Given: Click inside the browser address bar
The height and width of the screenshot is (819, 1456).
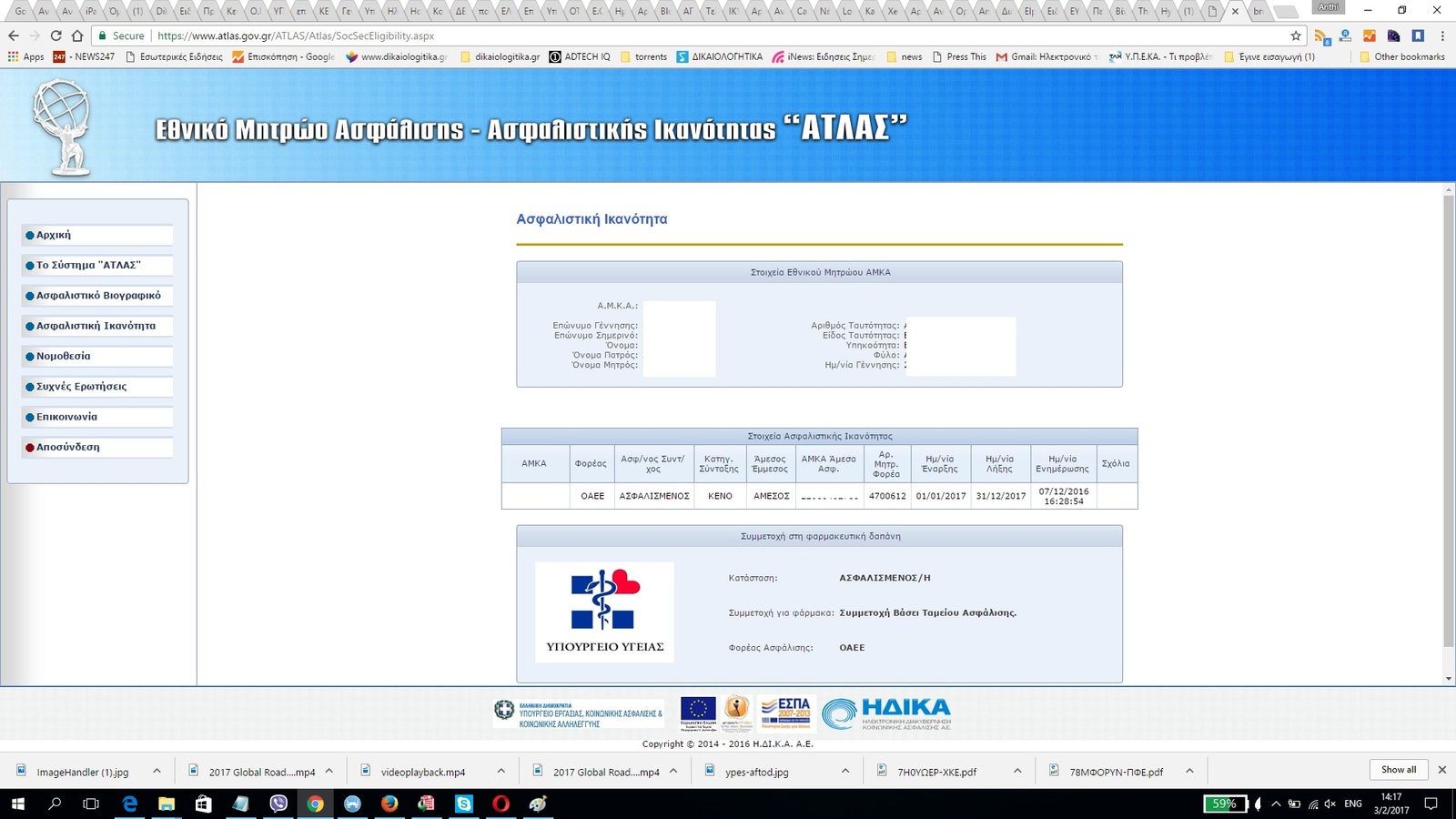Looking at the screenshot, I should click(637, 35).
